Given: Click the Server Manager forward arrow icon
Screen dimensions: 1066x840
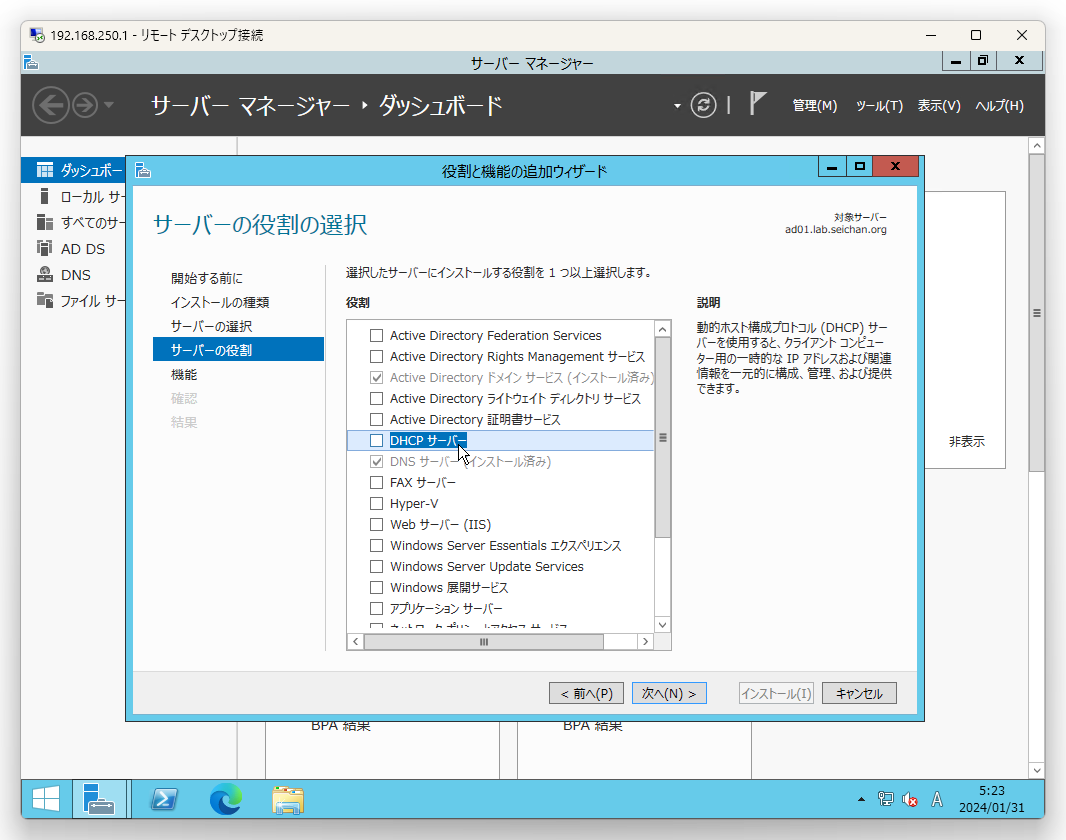Looking at the screenshot, I should (x=85, y=105).
